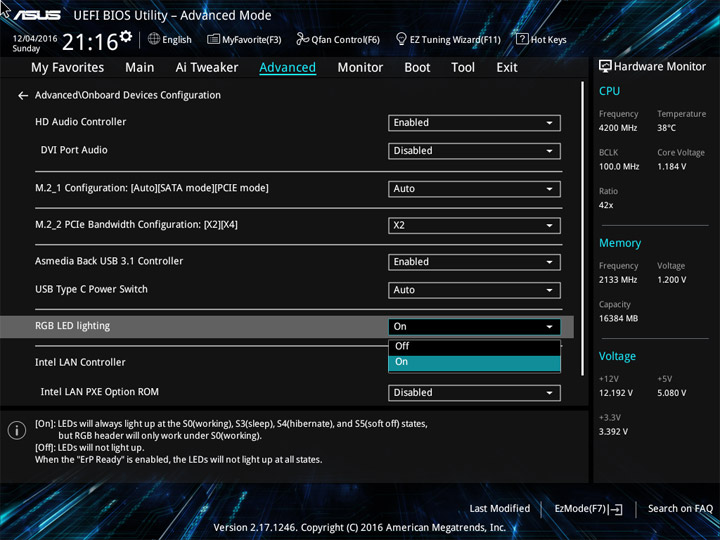Image resolution: width=720 pixels, height=540 pixels.
Task: Select the RGB LED lighting row label
Action: click(x=73, y=326)
